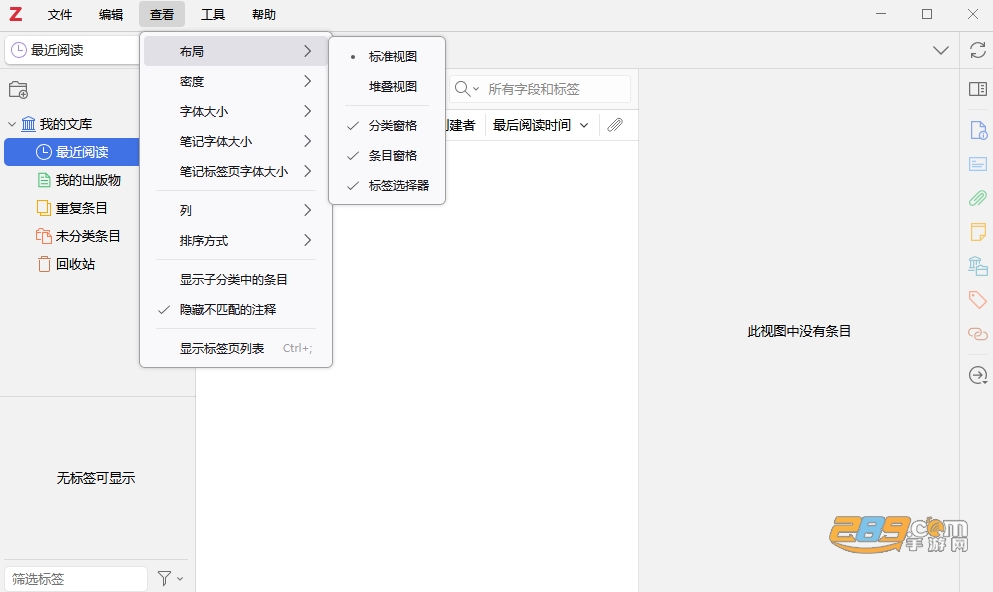
Task: Open the 编辑 menu
Action: [x=111, y=14]
